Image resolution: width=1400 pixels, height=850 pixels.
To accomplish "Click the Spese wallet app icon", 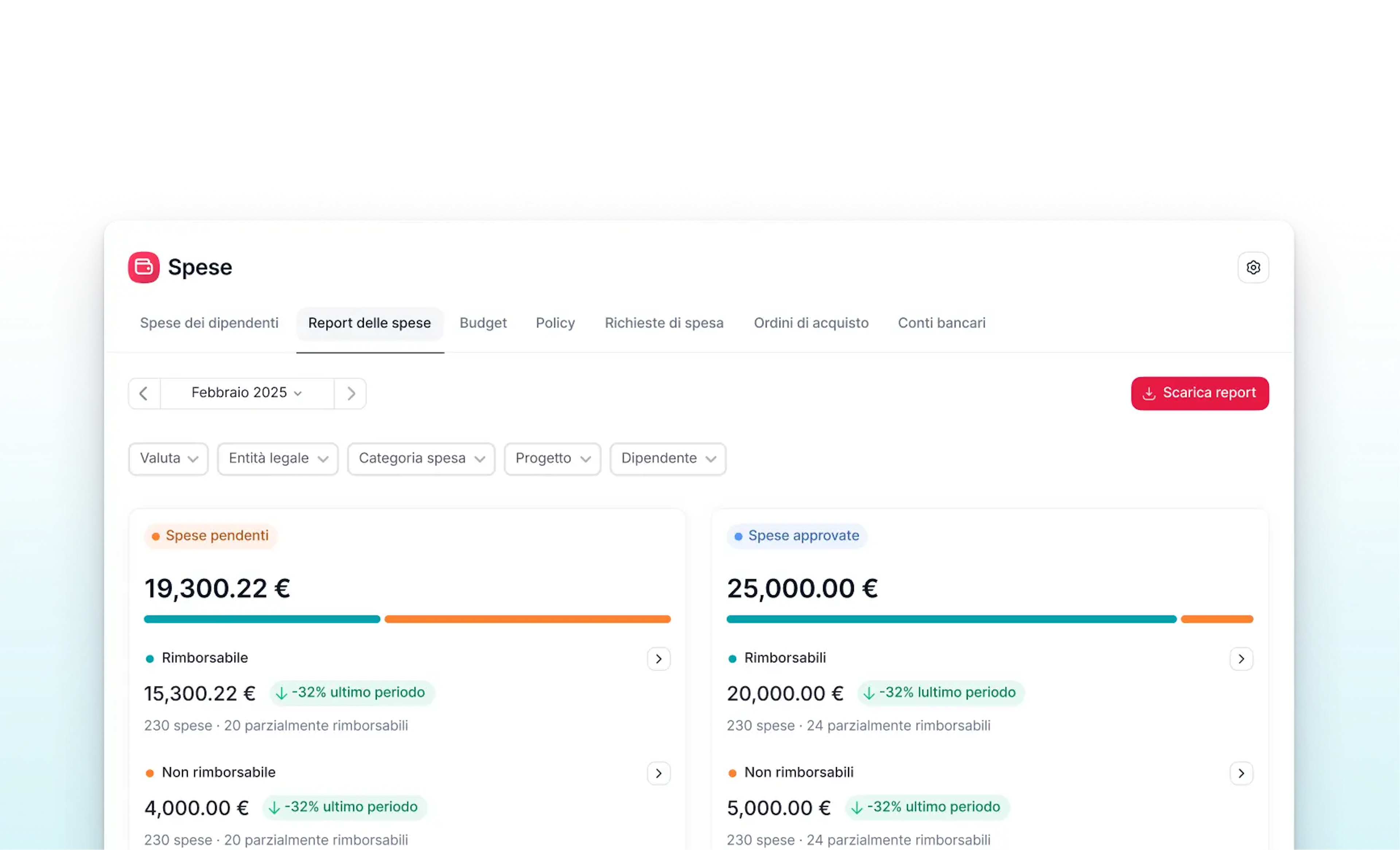I will pos(144,267).
